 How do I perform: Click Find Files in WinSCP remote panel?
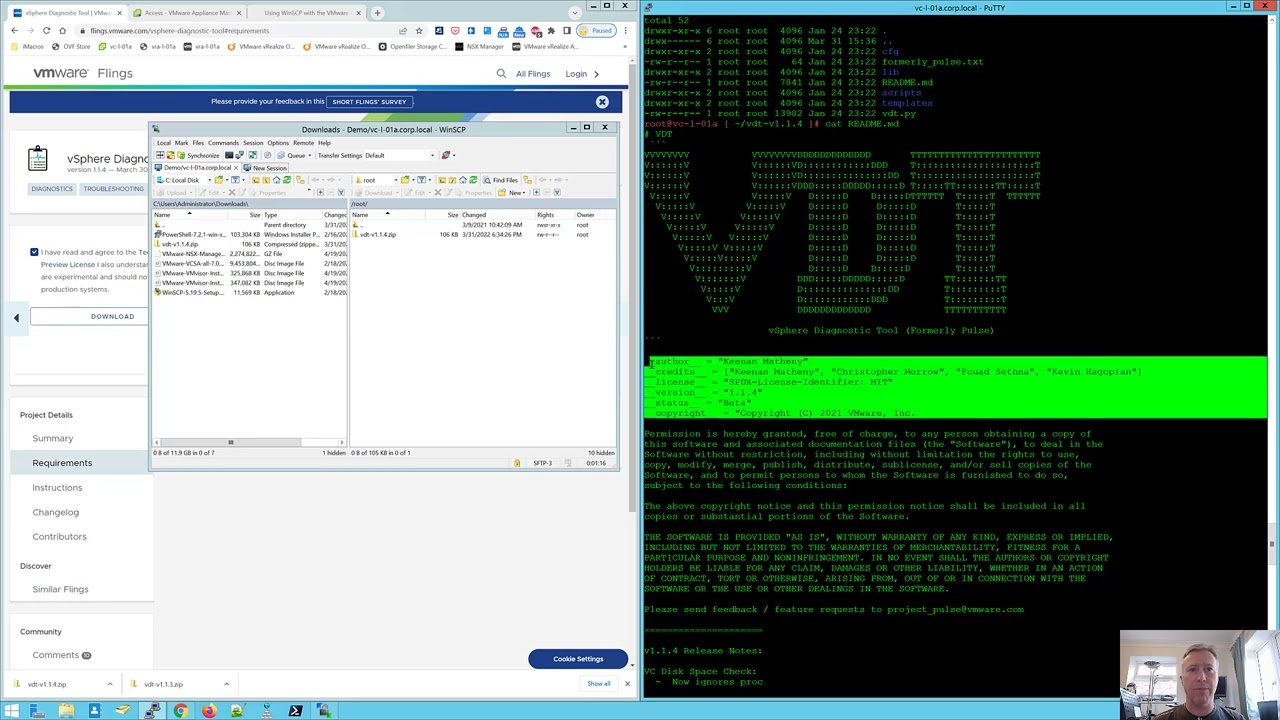pos(499,180)
